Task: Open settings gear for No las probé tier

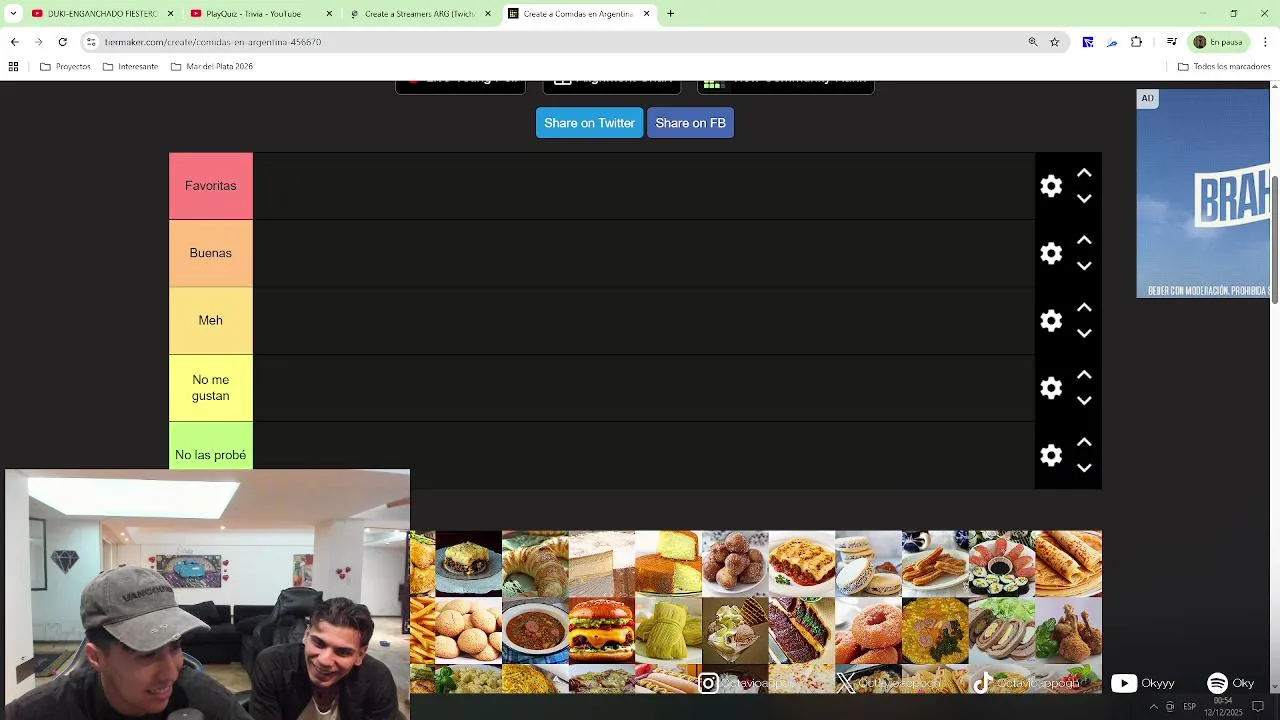Action: coord(1051,455)
